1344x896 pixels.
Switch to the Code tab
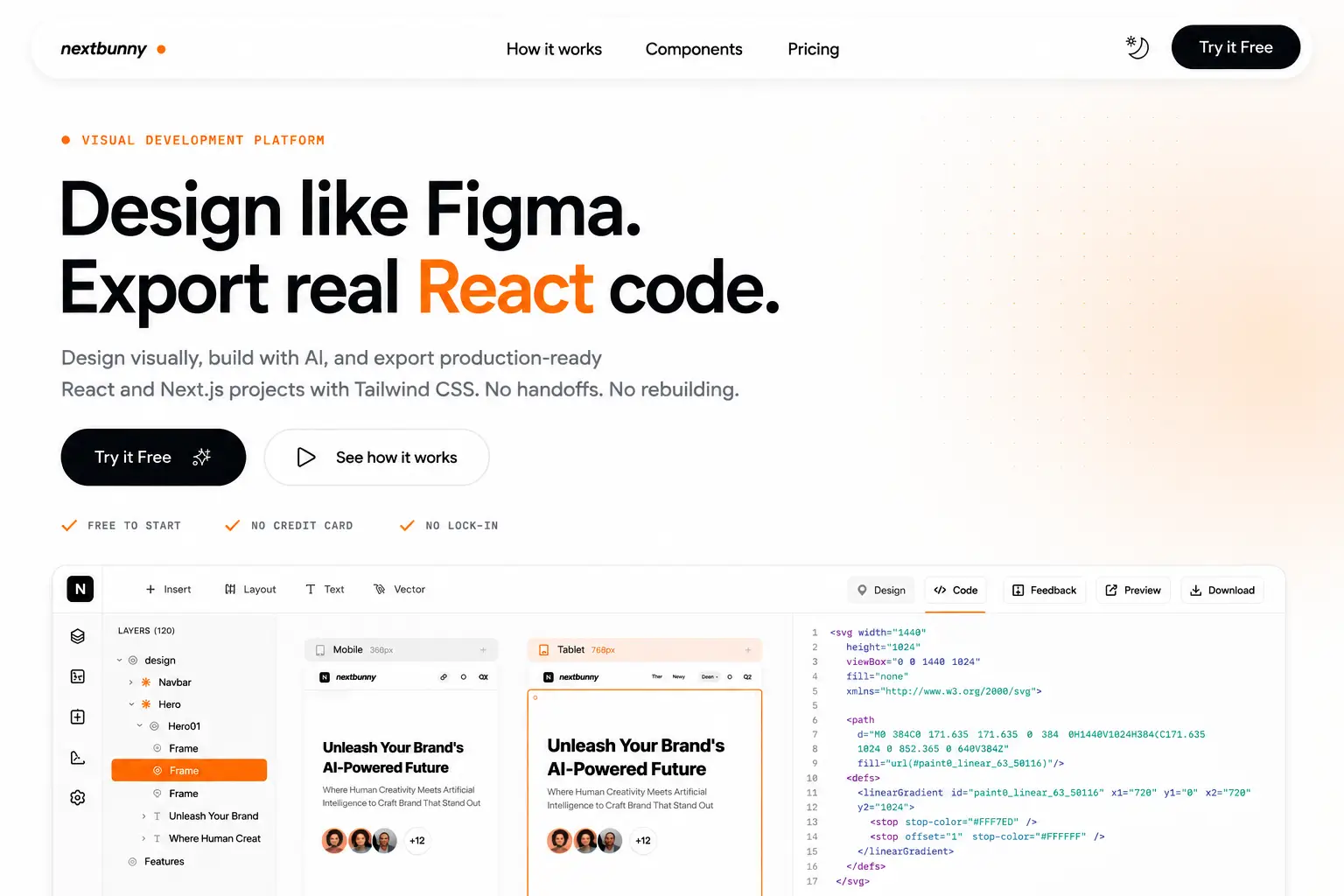point(955,590)
